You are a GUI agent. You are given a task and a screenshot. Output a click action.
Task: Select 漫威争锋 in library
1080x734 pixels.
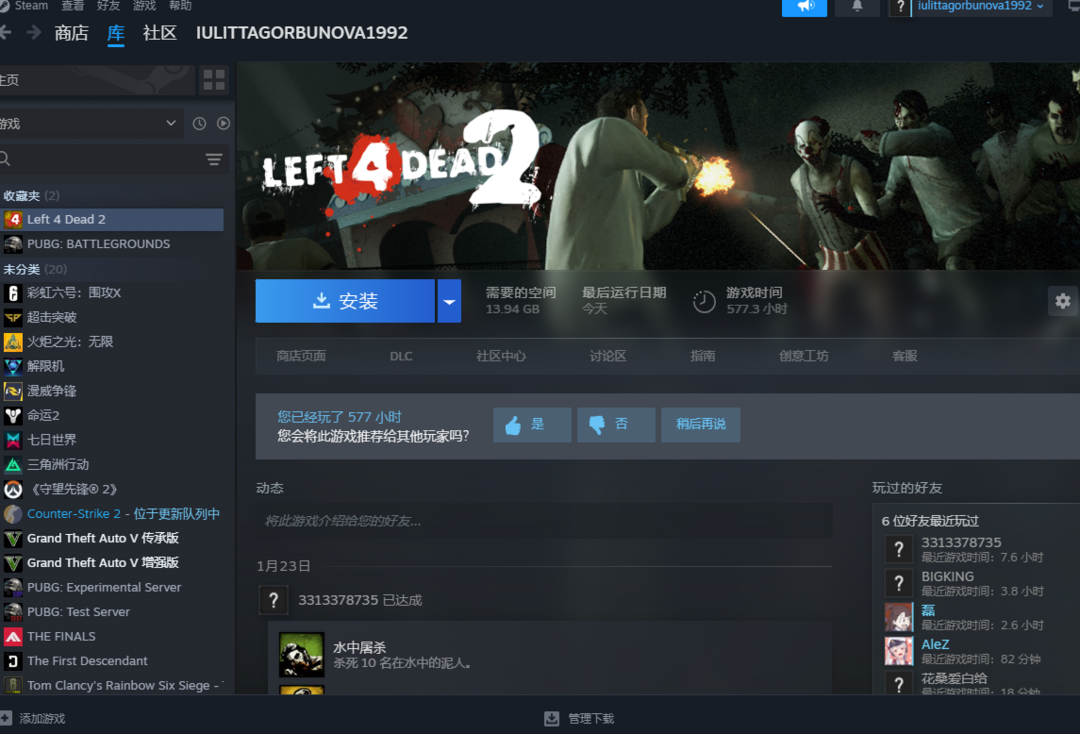(112, 391)
